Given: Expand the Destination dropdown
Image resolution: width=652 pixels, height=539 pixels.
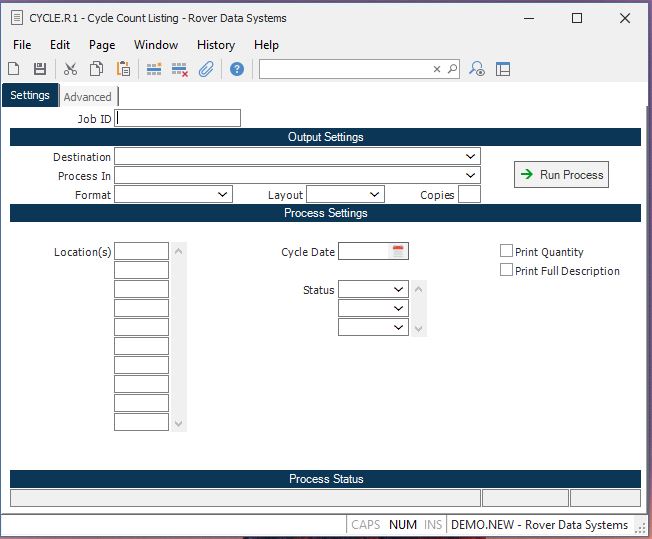Looking at the screenshot, I should pyautogui.click(x=470, y=157).
